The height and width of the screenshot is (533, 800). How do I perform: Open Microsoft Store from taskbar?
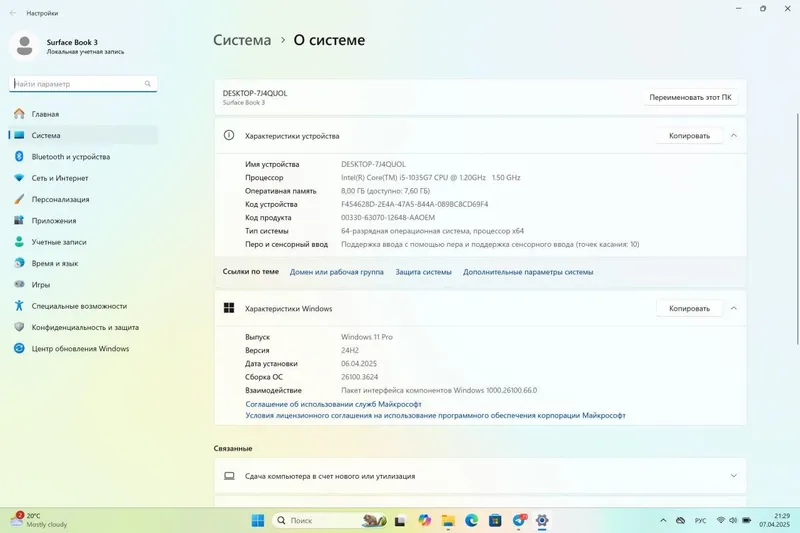point(495,520)
